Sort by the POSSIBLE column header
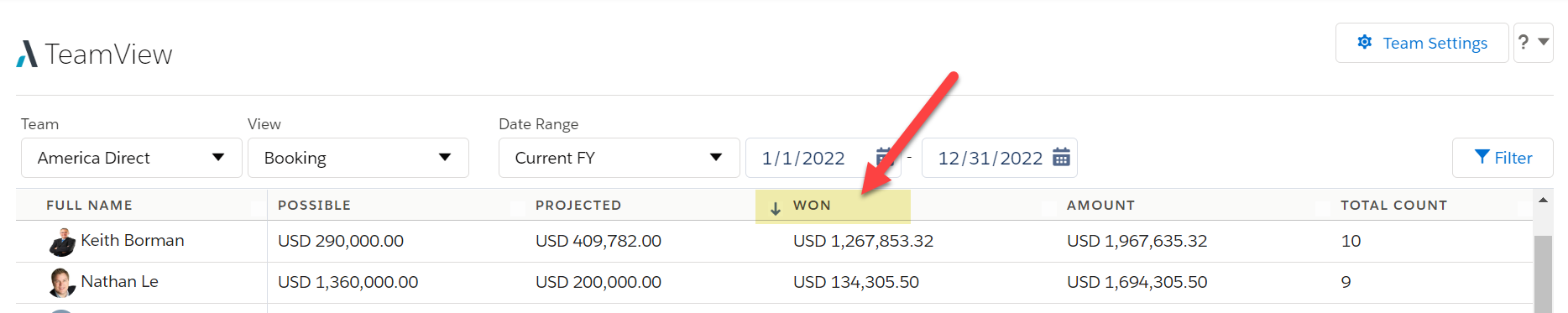Image resolution: width=1568 pixels, height=313 pixels. 314,205
